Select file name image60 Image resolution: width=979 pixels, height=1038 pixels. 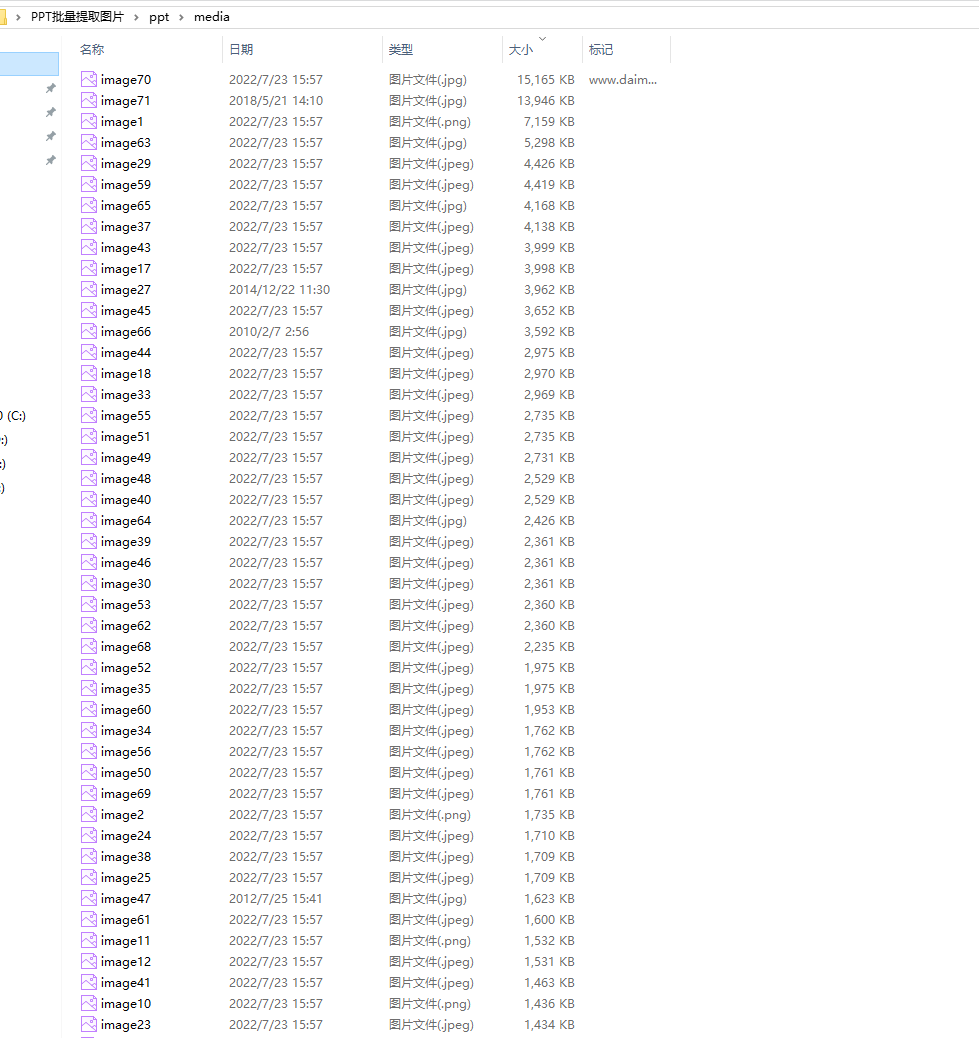tap(126, 710)
